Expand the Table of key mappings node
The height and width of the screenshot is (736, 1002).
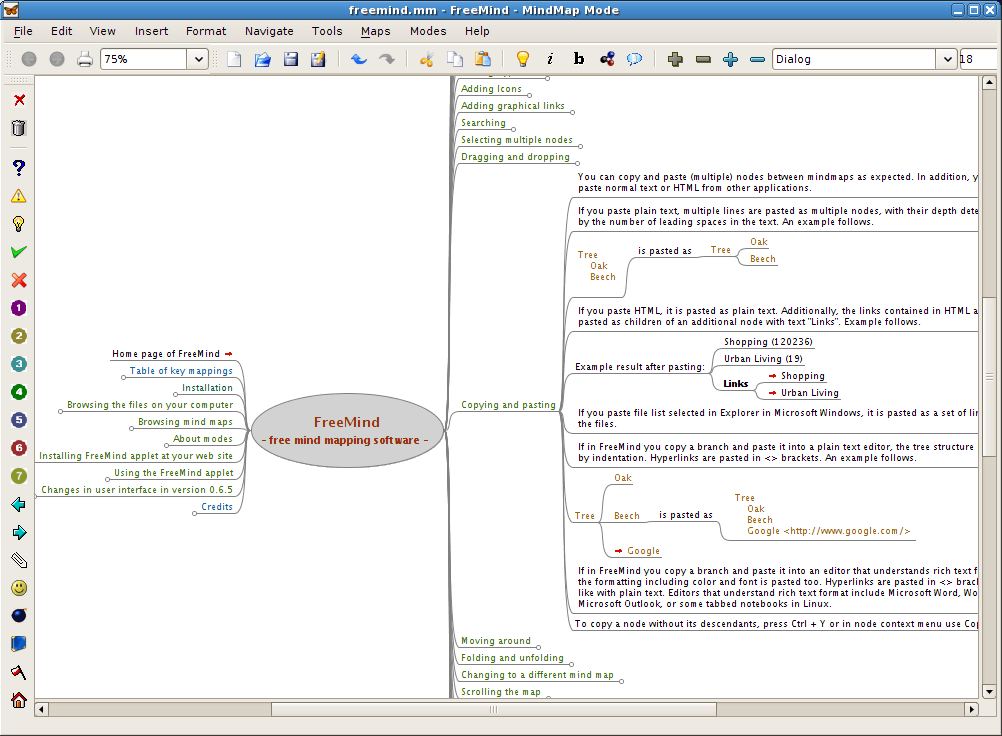point(123,377)
